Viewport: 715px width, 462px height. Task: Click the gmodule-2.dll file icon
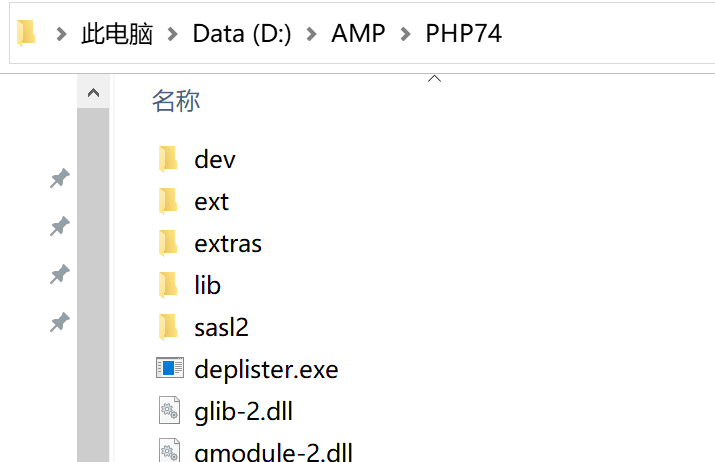168,450
